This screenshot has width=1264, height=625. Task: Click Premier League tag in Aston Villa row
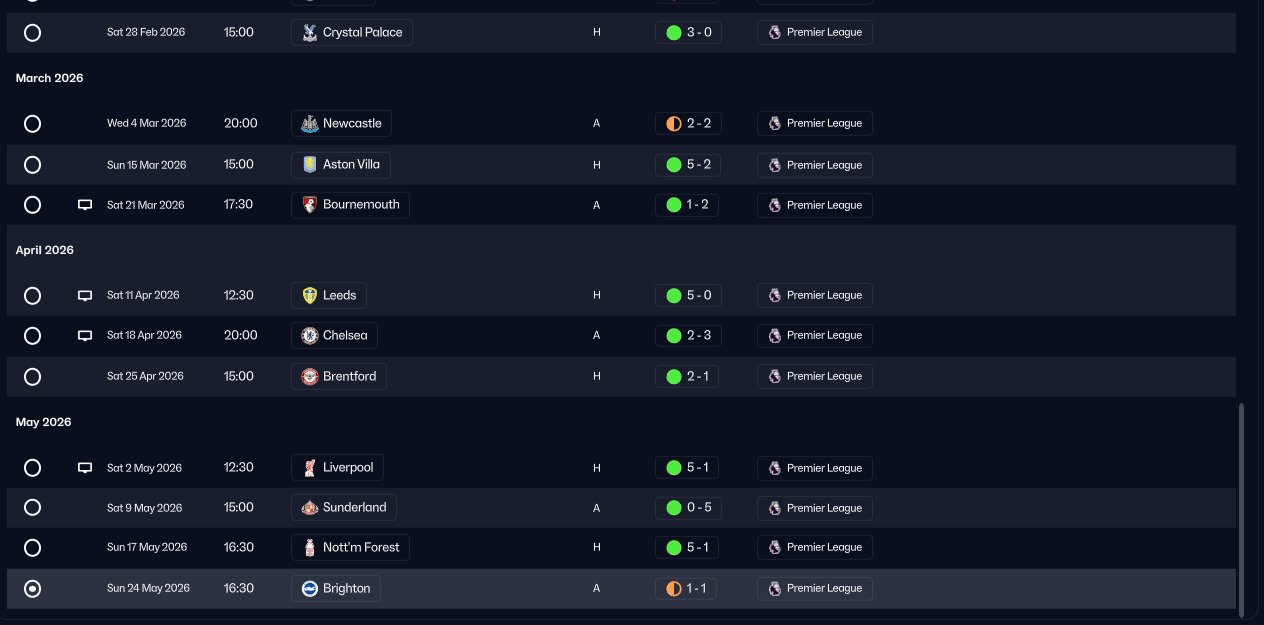point(814,164)
